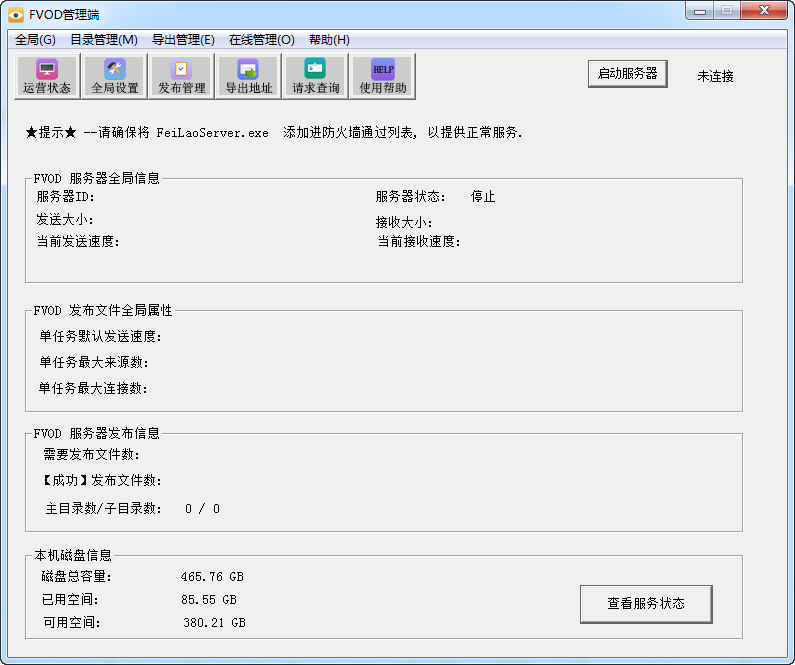Click the 启动服务器 button
This screenshot has height=665, width=795.
tap(627, 74)
